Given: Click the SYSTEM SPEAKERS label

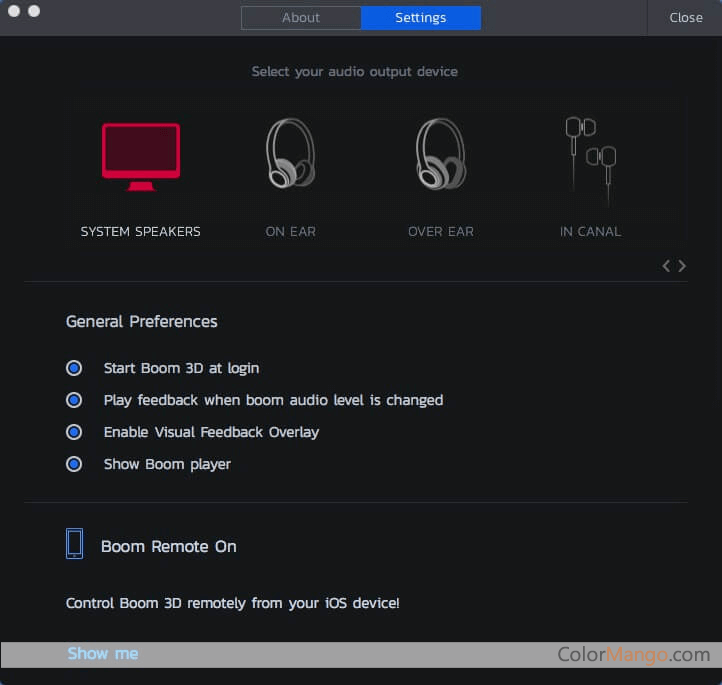Looking at the screenshot, I should pos(141,231).
